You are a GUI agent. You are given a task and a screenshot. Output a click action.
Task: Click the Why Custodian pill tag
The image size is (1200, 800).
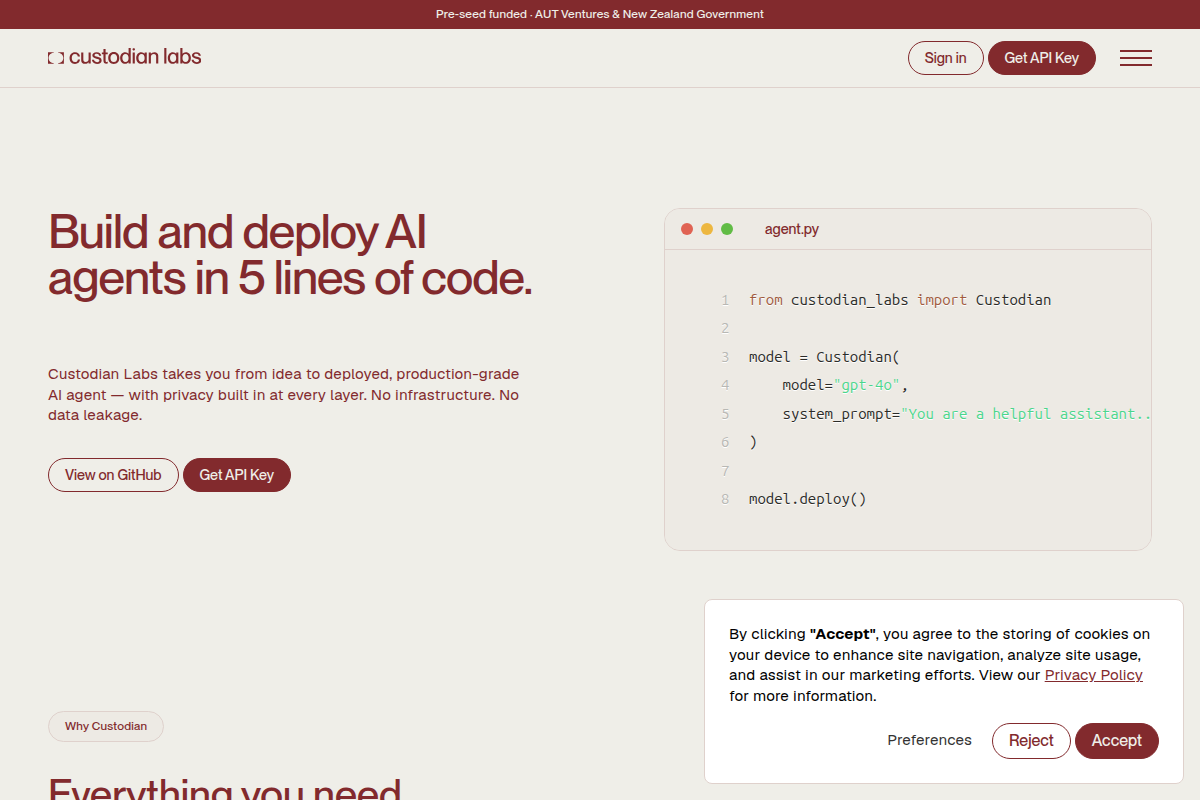[106, 726]
